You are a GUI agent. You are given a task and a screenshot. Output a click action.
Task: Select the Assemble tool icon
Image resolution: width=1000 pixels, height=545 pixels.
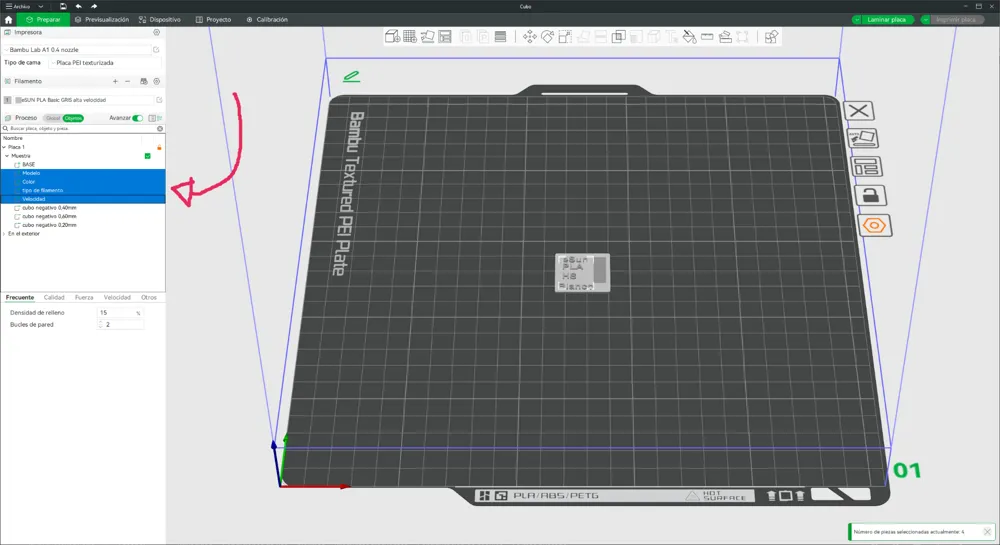(x=725, y=36)
